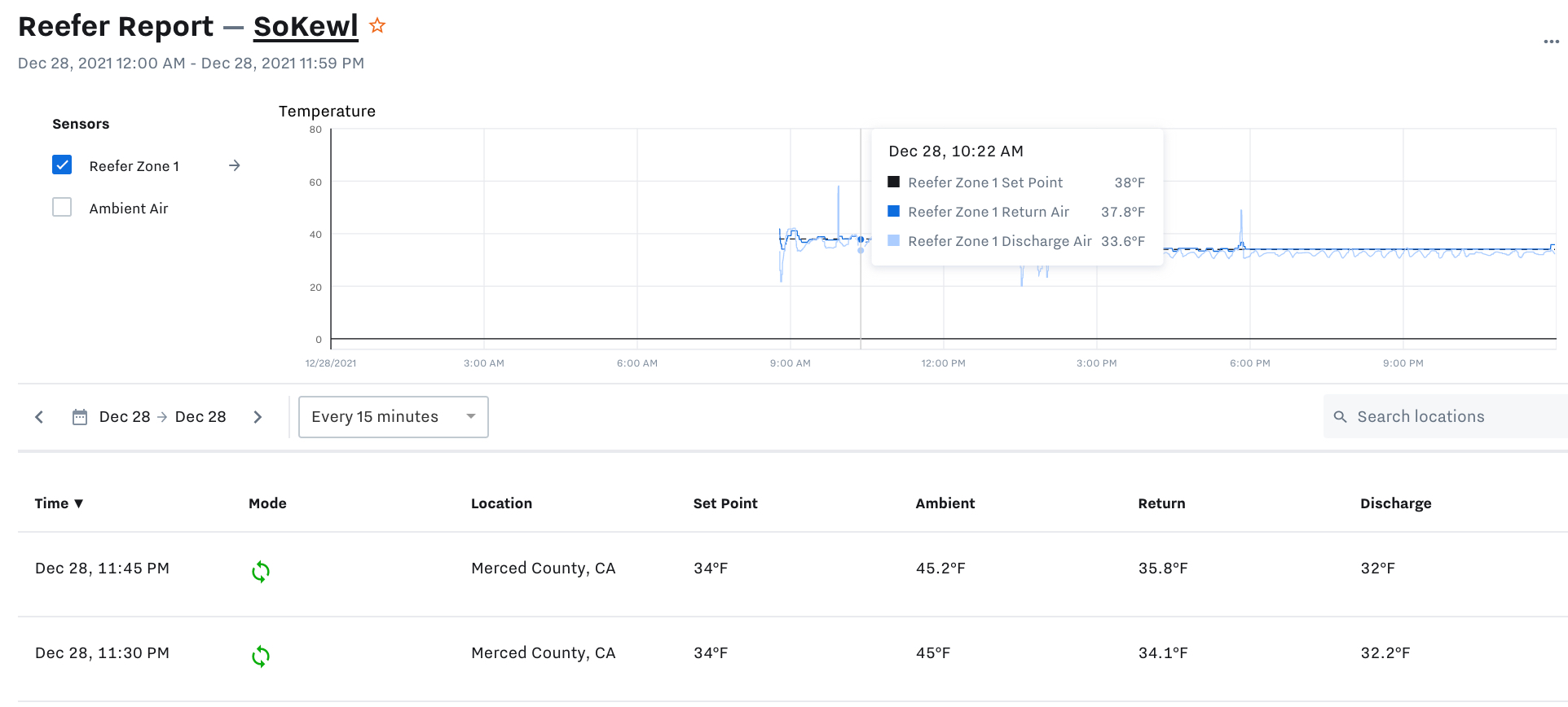This screenshot has width=1568, height=707.
Task: Click the 12:00 PM axis label
Action: [943, 363]
